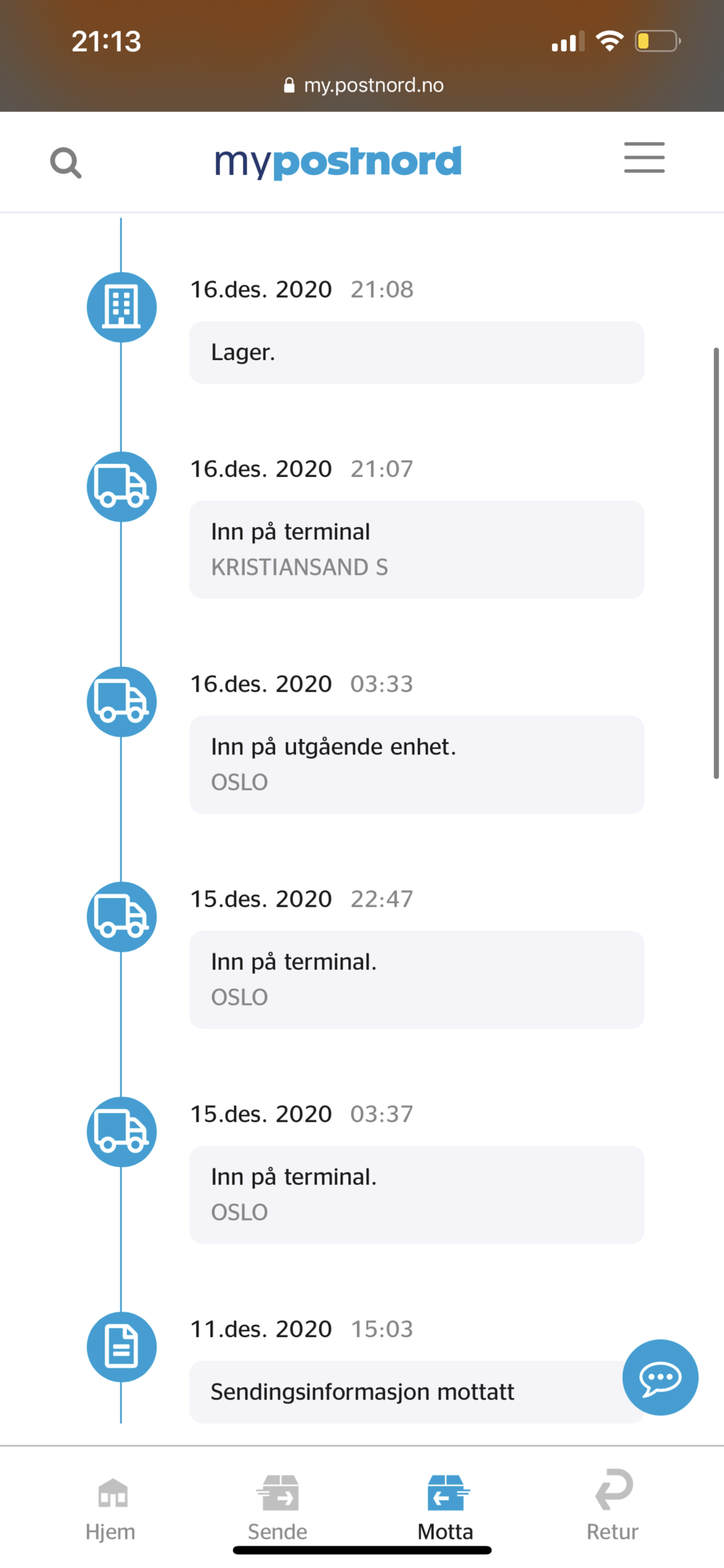Viewport: 724px width, 1568px height.
Task: Open the chat bubble support button
Action: pyautogui.click(x=660, y=1377)
